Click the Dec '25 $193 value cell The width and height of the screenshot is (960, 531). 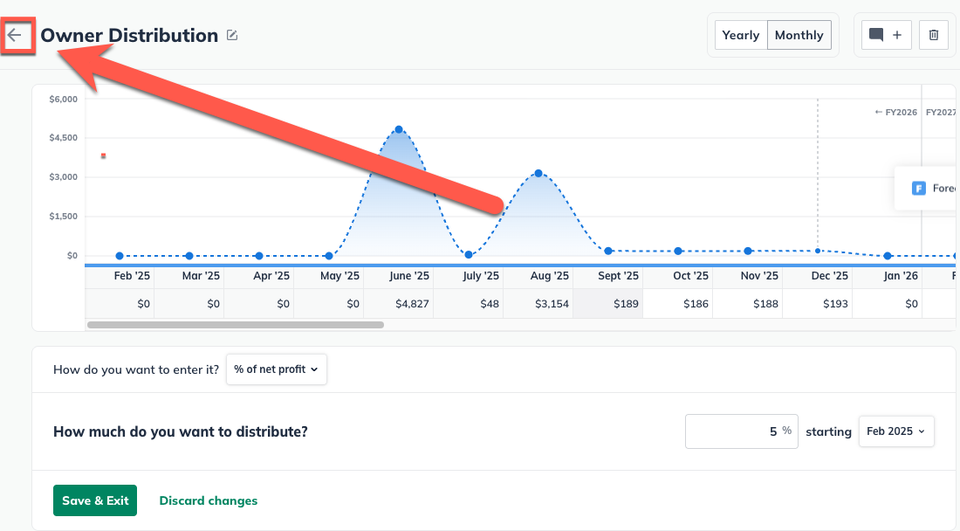(x=817, y=304)
